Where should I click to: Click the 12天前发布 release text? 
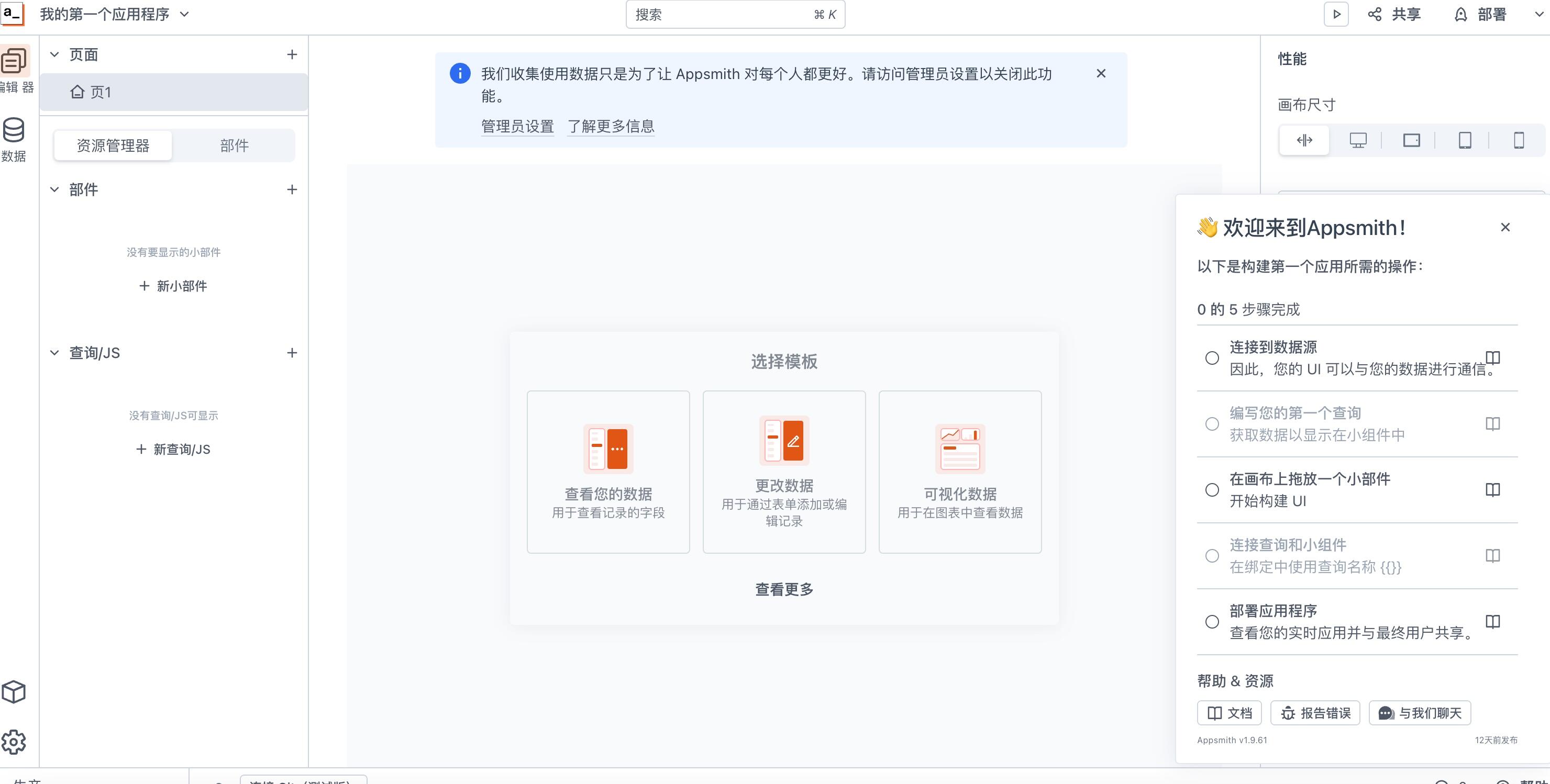pyautogui.click(x=1497, y=740)
